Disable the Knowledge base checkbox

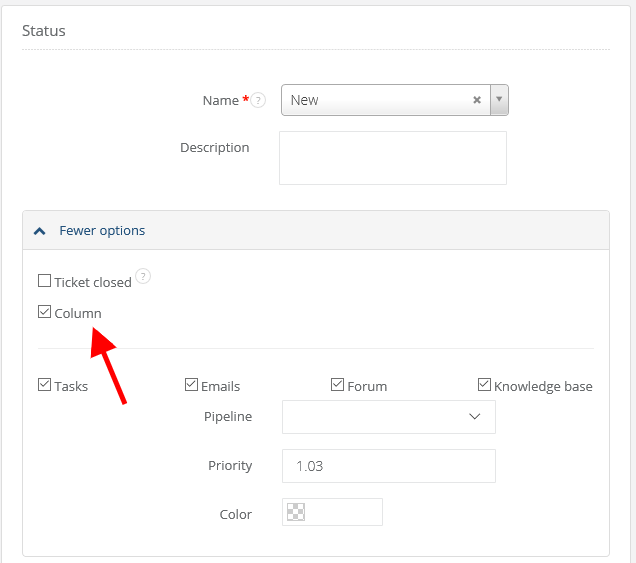pyautogui.click(x=484, y=385)
